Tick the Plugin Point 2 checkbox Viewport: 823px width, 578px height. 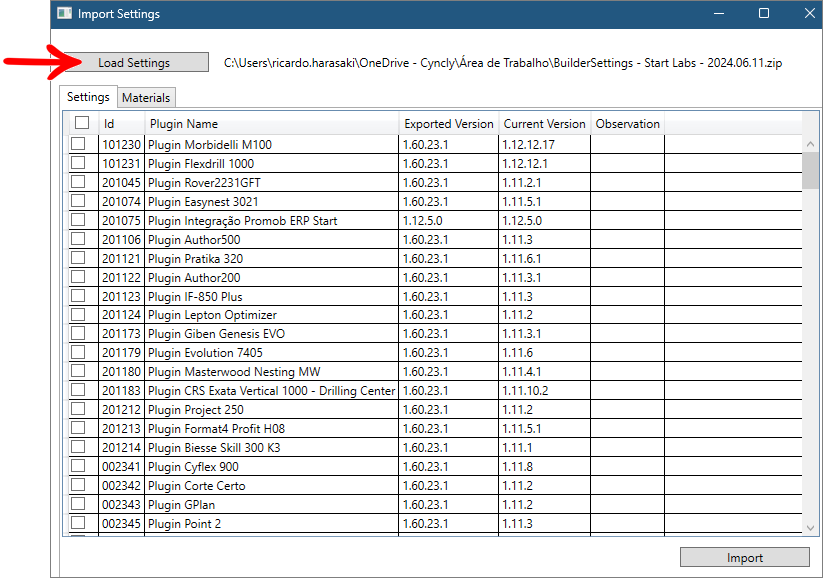coord(78,522)
